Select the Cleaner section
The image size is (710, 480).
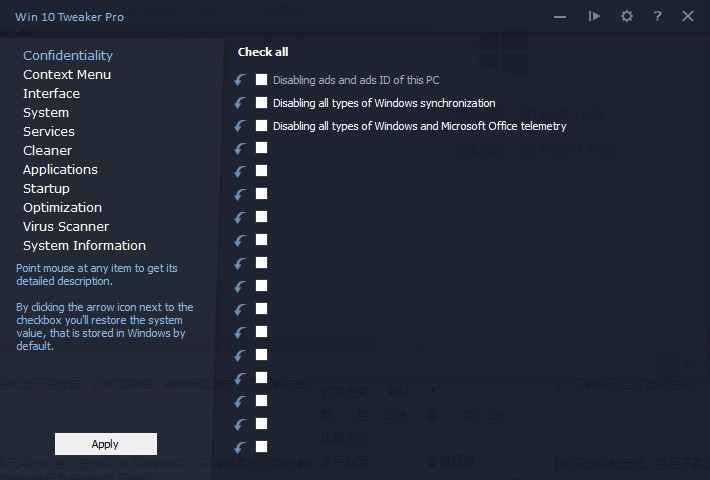(x=48, y=150)
